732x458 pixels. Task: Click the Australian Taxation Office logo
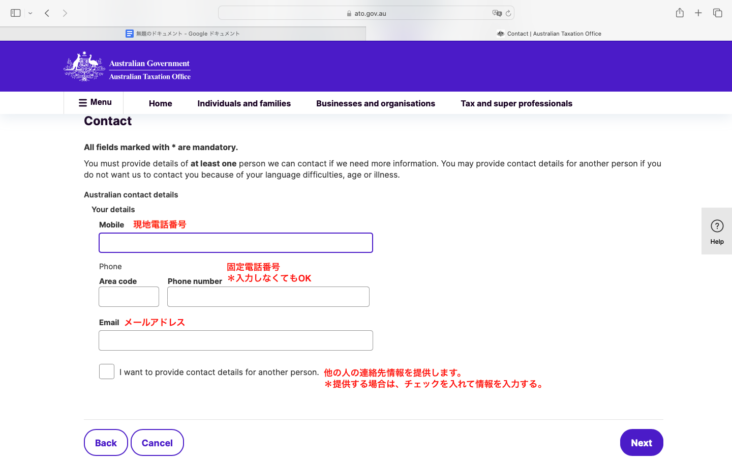click(127, 67)
